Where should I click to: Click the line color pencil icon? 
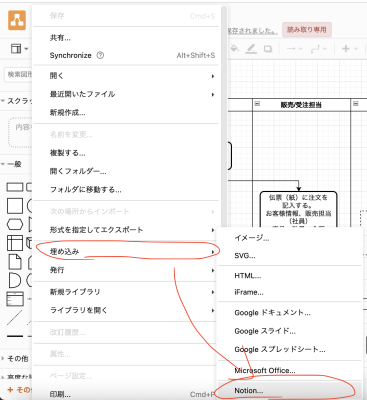(251, 49)
